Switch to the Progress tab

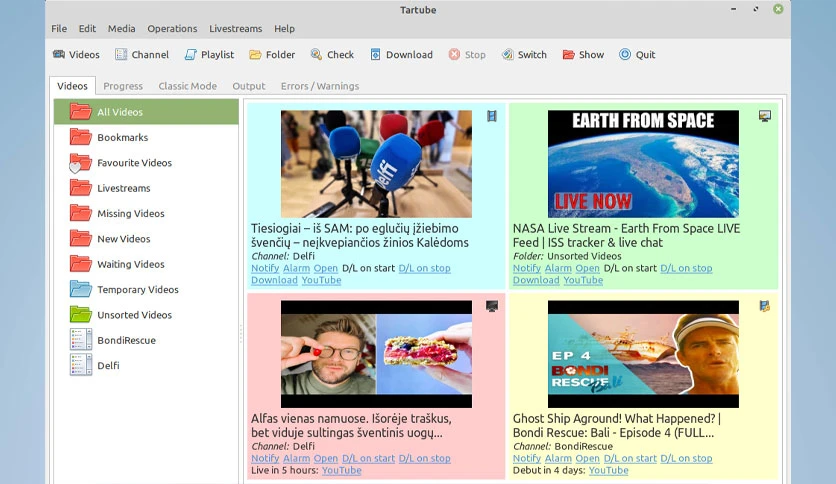[x=123, y=86]
